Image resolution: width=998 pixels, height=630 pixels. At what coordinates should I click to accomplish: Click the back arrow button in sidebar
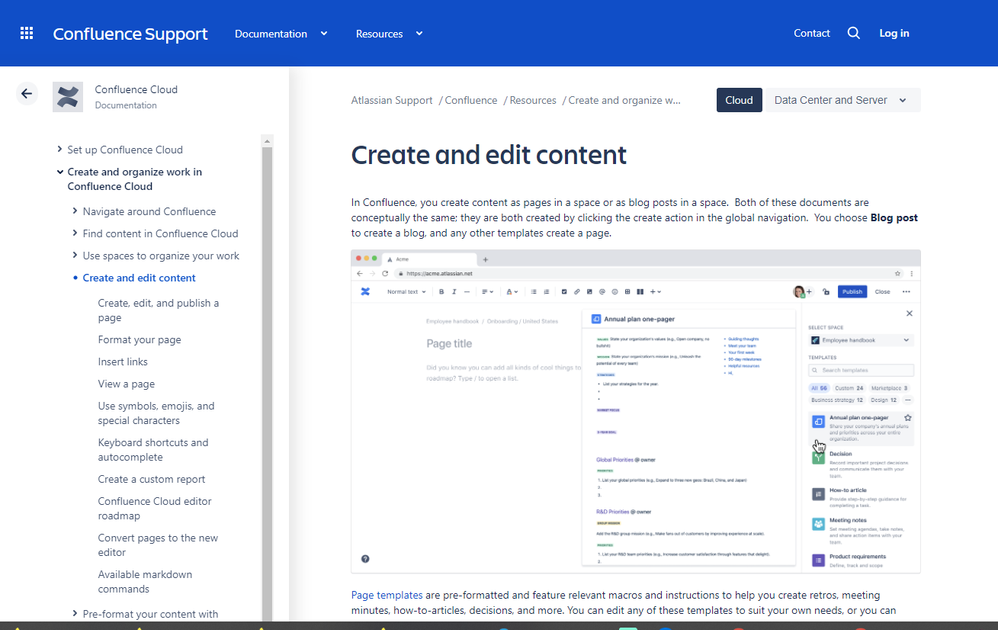click(26, 94)
